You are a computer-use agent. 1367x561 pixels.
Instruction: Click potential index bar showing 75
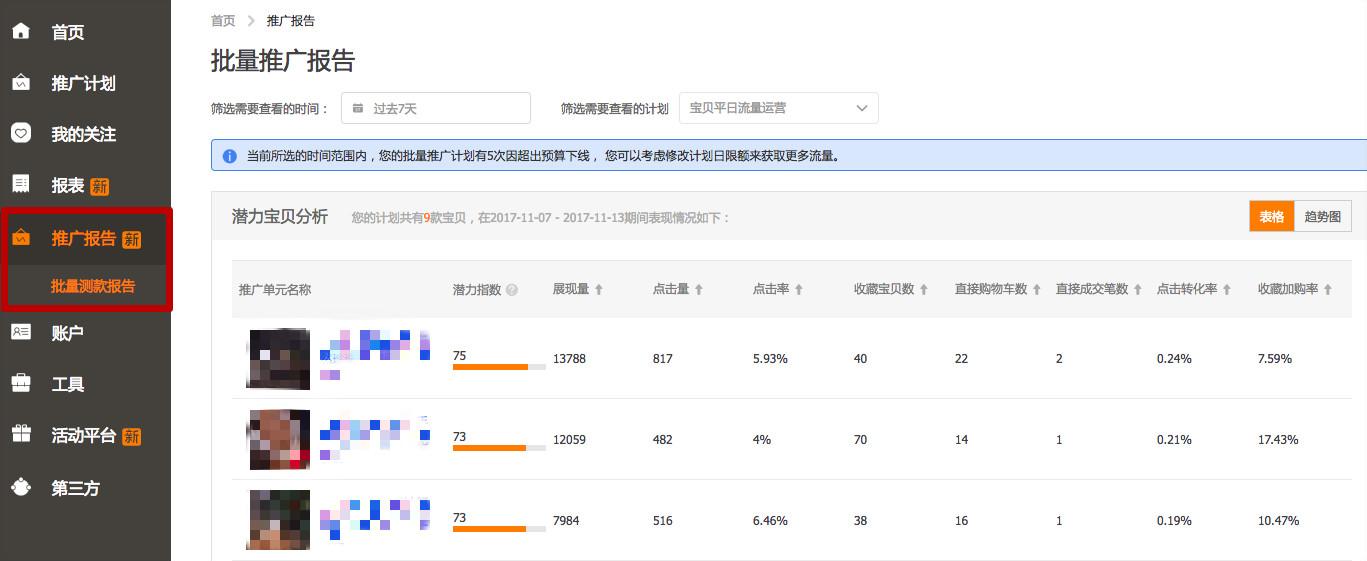499,367
